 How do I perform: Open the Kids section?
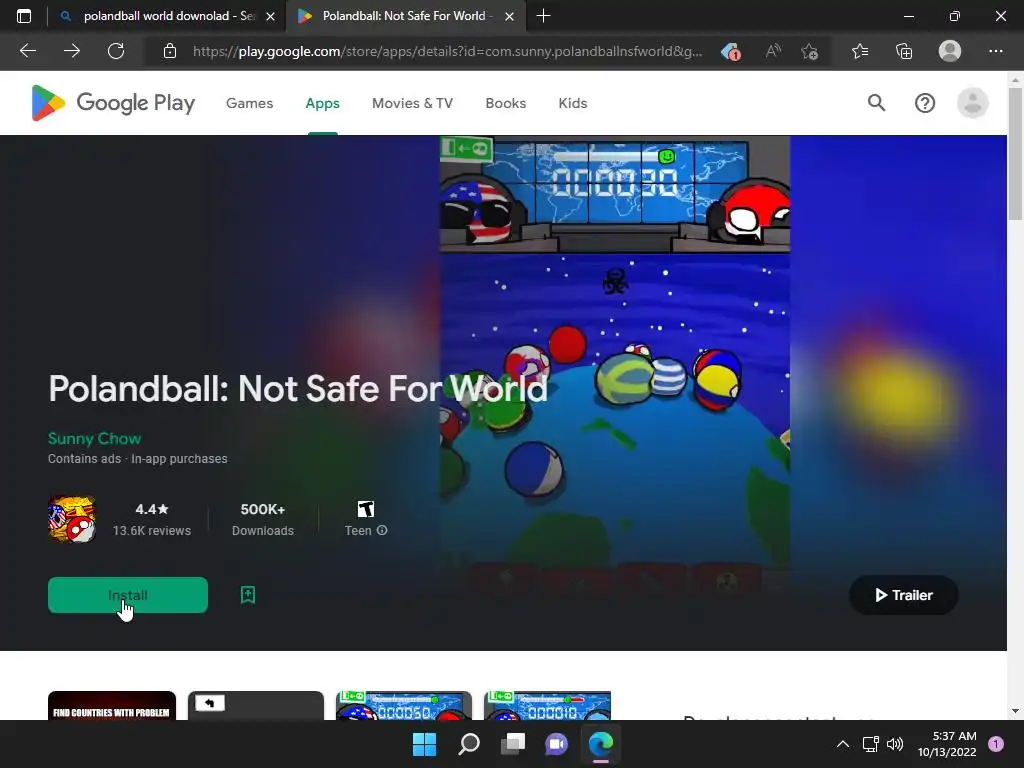point(573,103)
